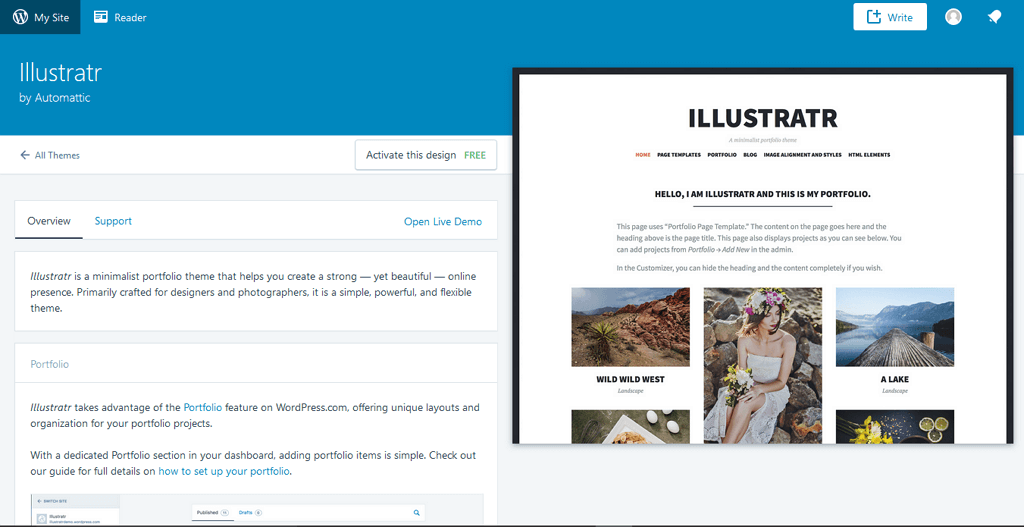Open the Reader from the top bar
Image resolution: width=1024 pixels, height=527 pixels.
(120, 17)
